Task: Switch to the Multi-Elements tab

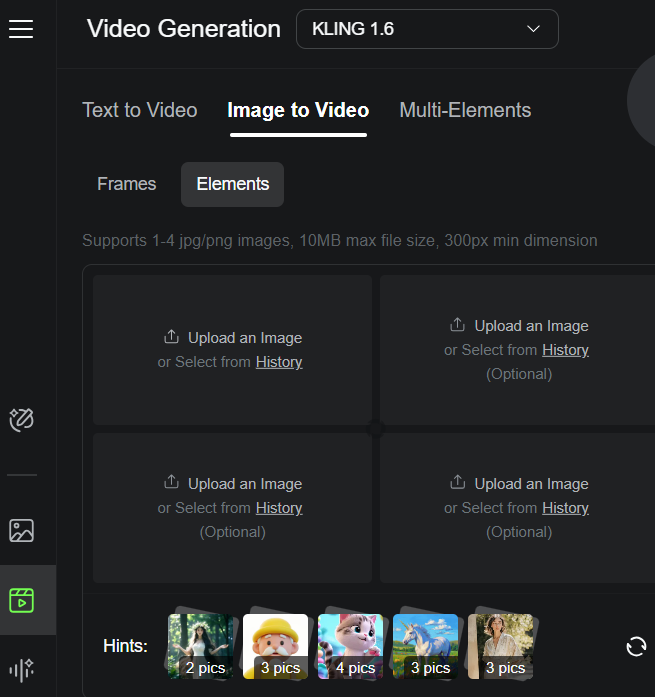Action: [x=465, y=110]
